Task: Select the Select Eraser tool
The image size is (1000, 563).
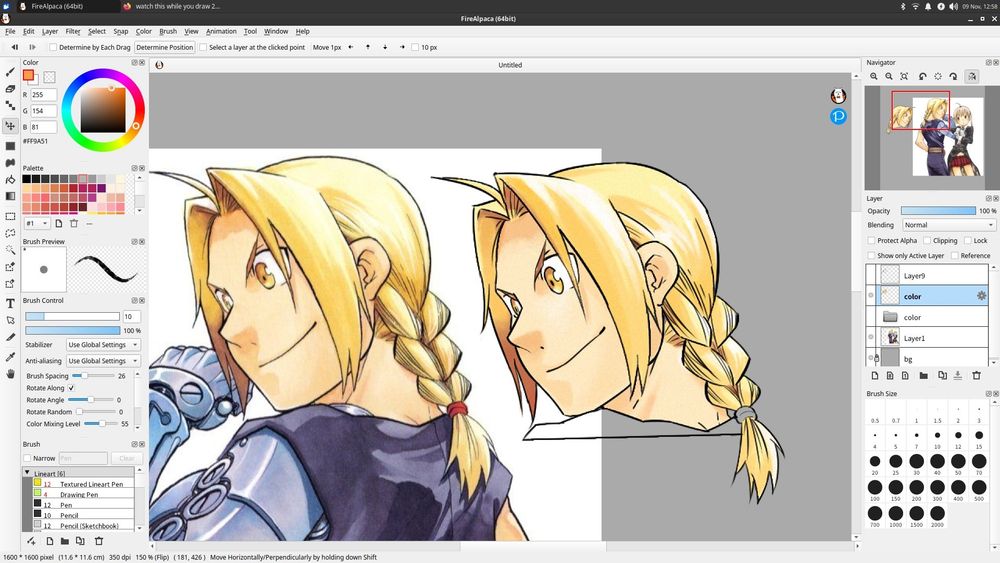Action: pos(10,284)
